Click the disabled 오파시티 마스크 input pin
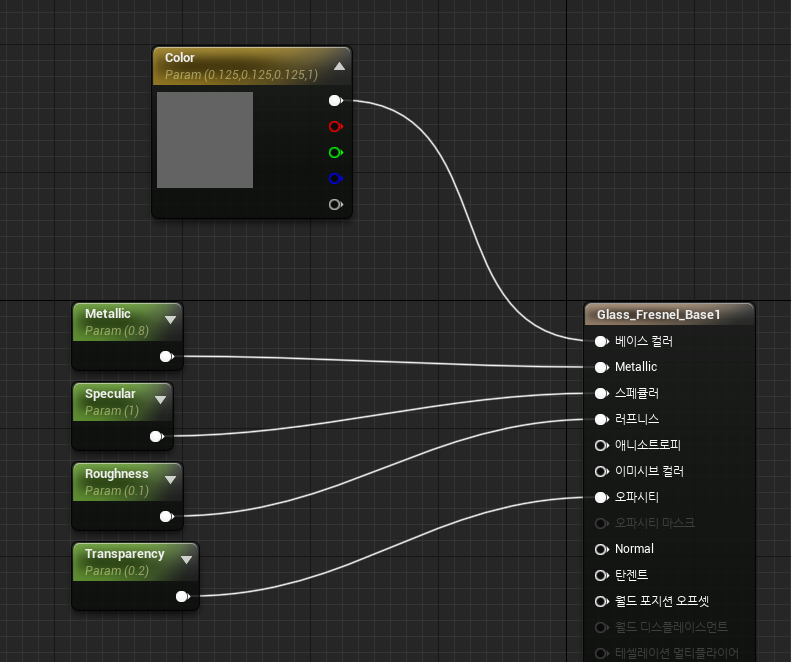The height and width of the screenshot is (662, 791). coord(601,523)
